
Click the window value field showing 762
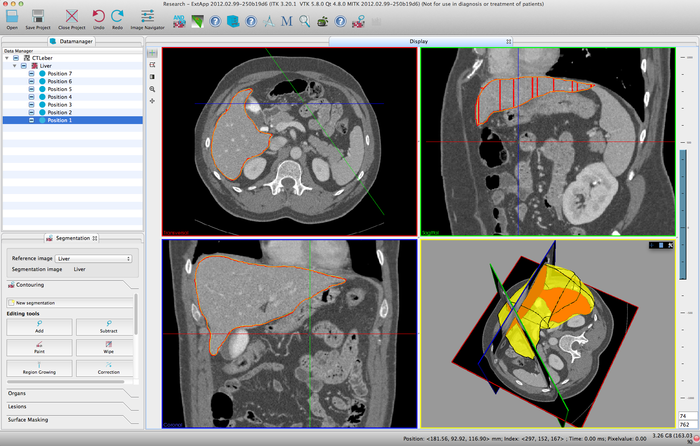[688, 424]
